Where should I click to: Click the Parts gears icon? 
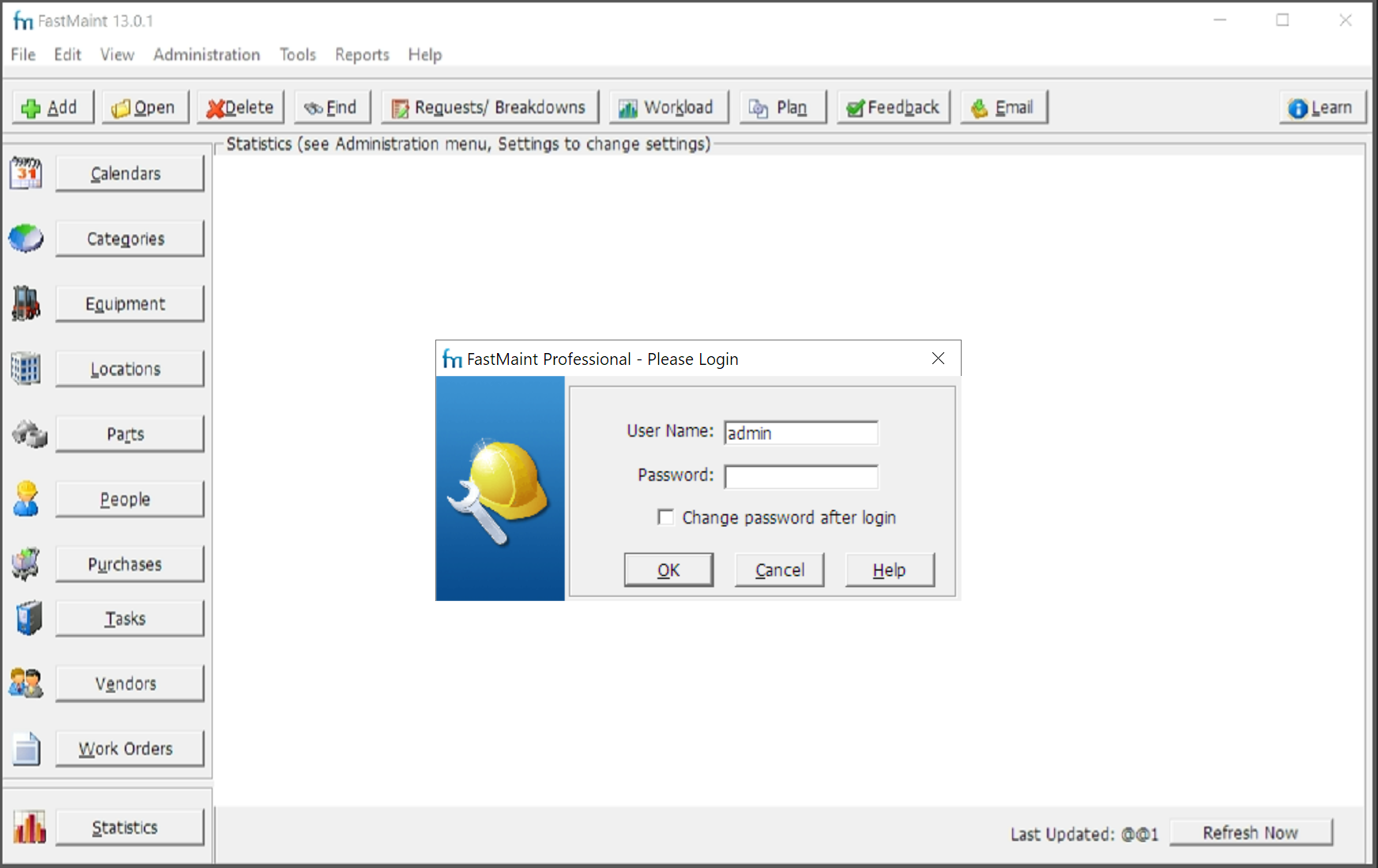click(29, 434)
